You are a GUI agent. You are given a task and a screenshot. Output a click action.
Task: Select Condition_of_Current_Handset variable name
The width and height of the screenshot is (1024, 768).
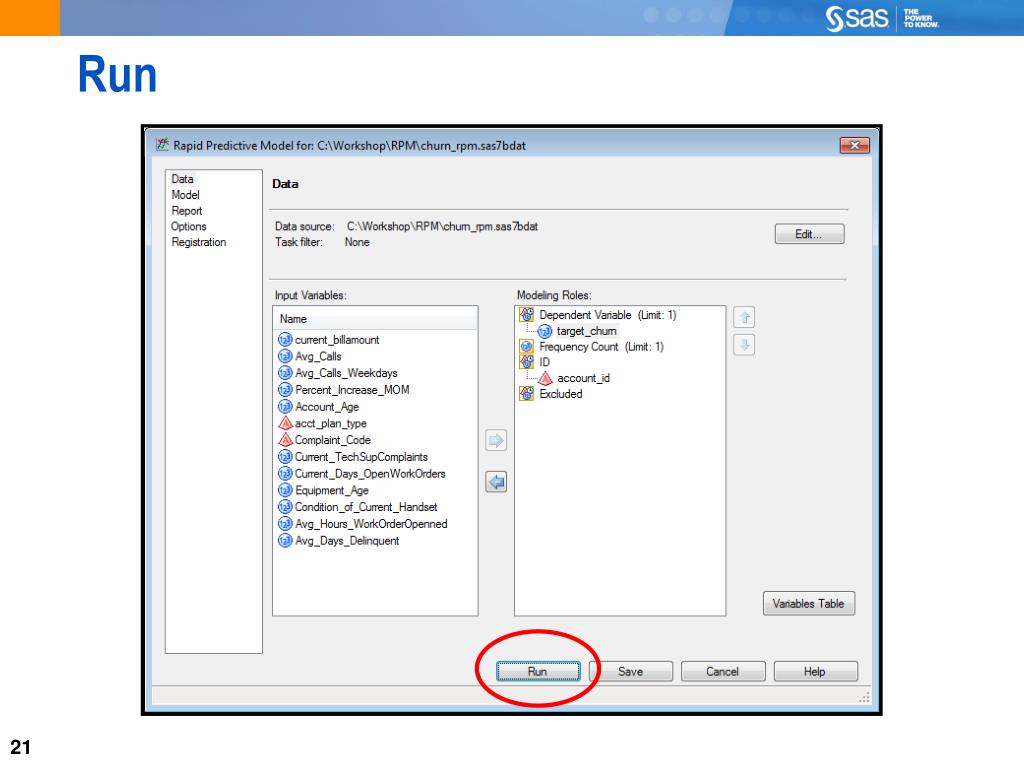click(366, 507)
